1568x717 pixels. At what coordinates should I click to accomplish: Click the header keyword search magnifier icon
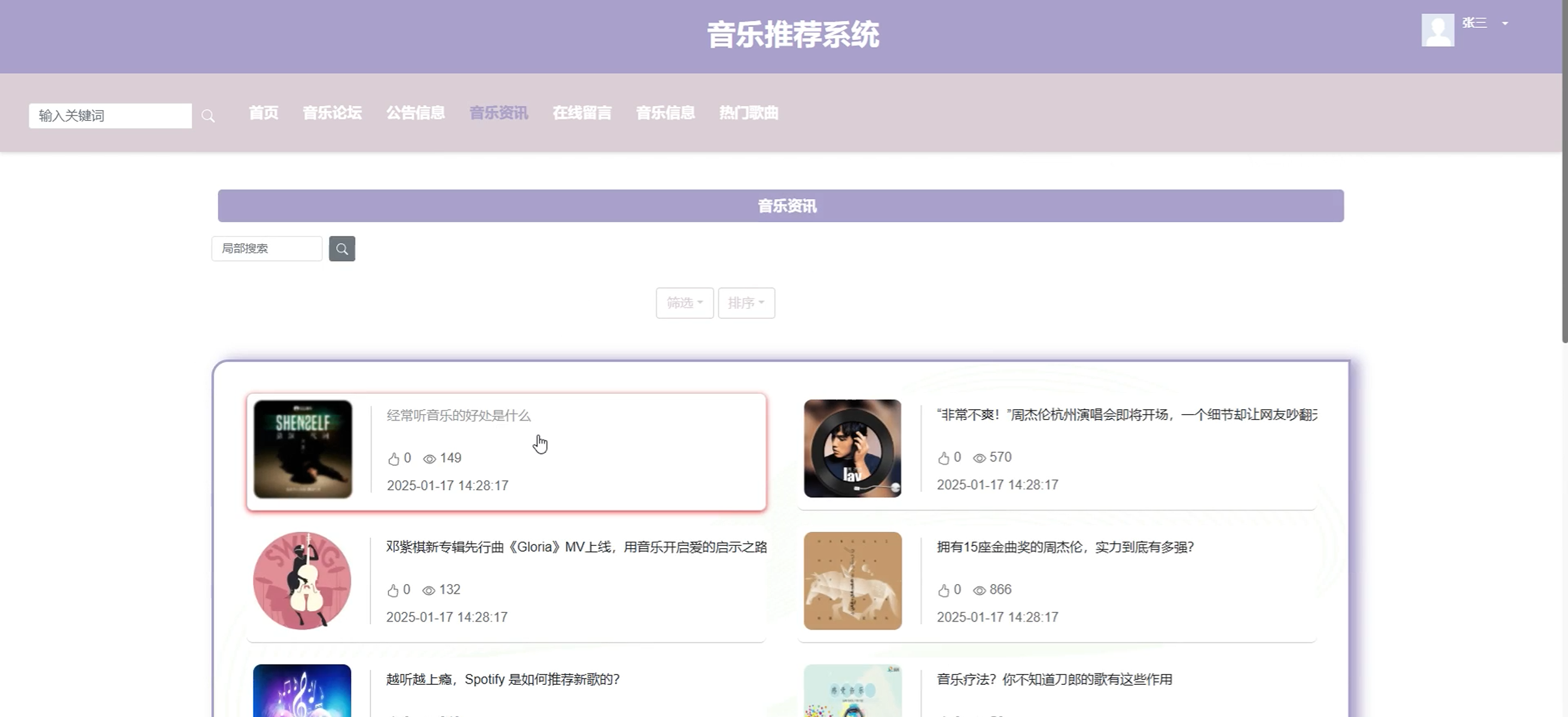click(x=208, y=116)
